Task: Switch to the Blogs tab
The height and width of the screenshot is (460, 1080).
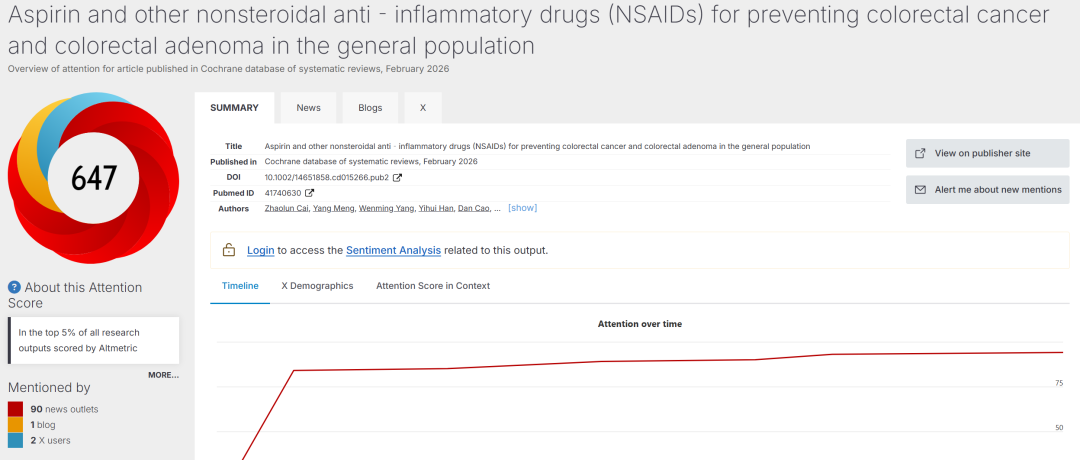Action: [370, 108]
